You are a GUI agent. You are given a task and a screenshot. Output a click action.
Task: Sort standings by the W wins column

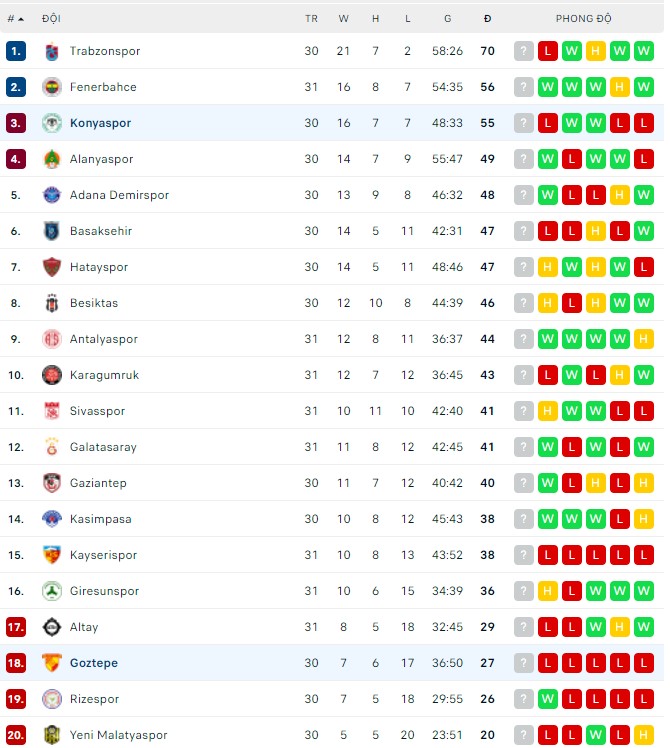(344, 19)
